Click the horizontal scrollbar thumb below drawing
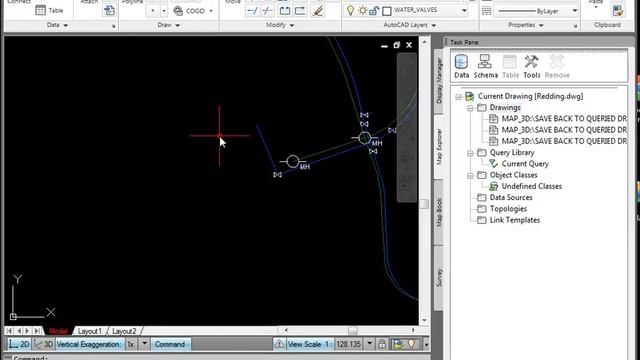640x360 pixels. click(353, 330)
